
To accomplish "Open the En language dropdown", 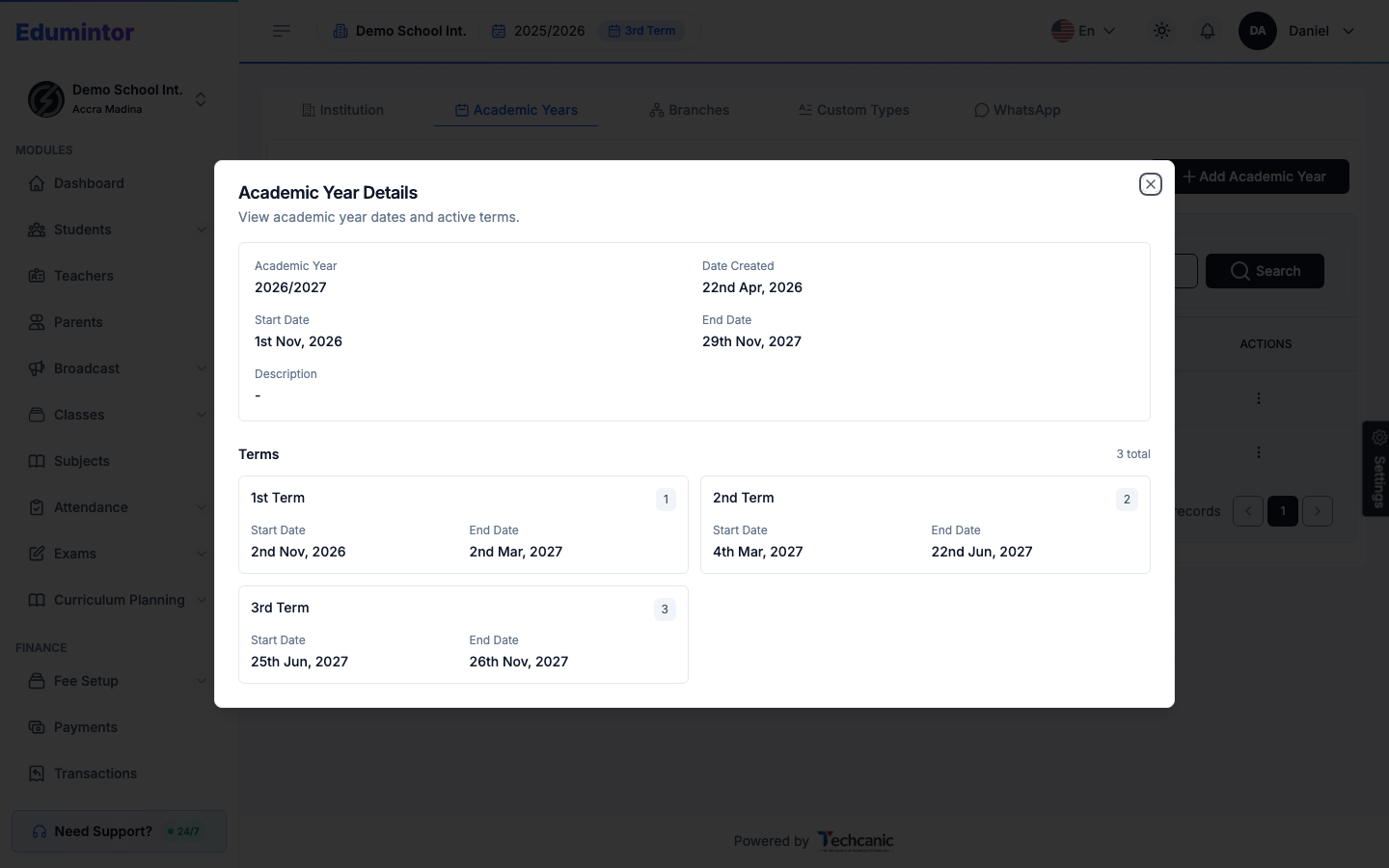I will (x=1083, y=31).
